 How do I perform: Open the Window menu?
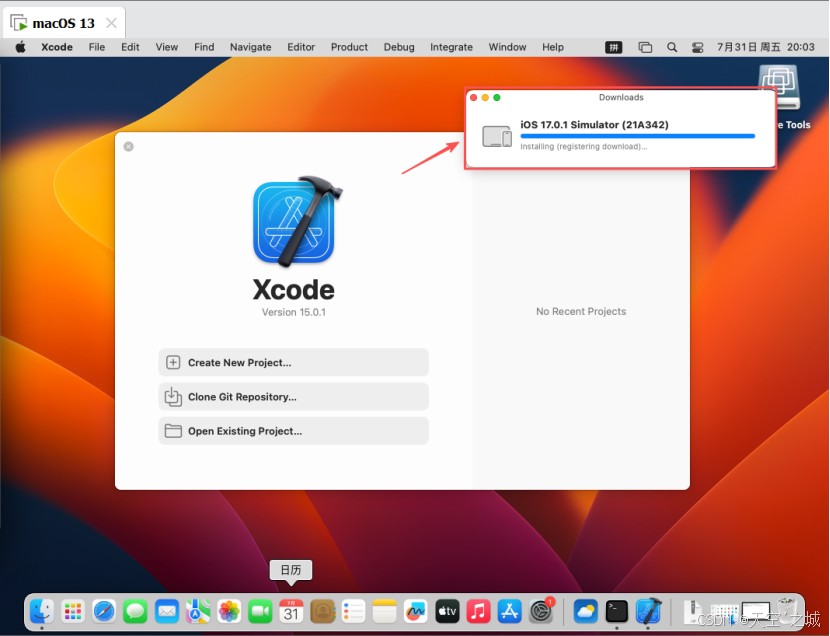[507, 47]
